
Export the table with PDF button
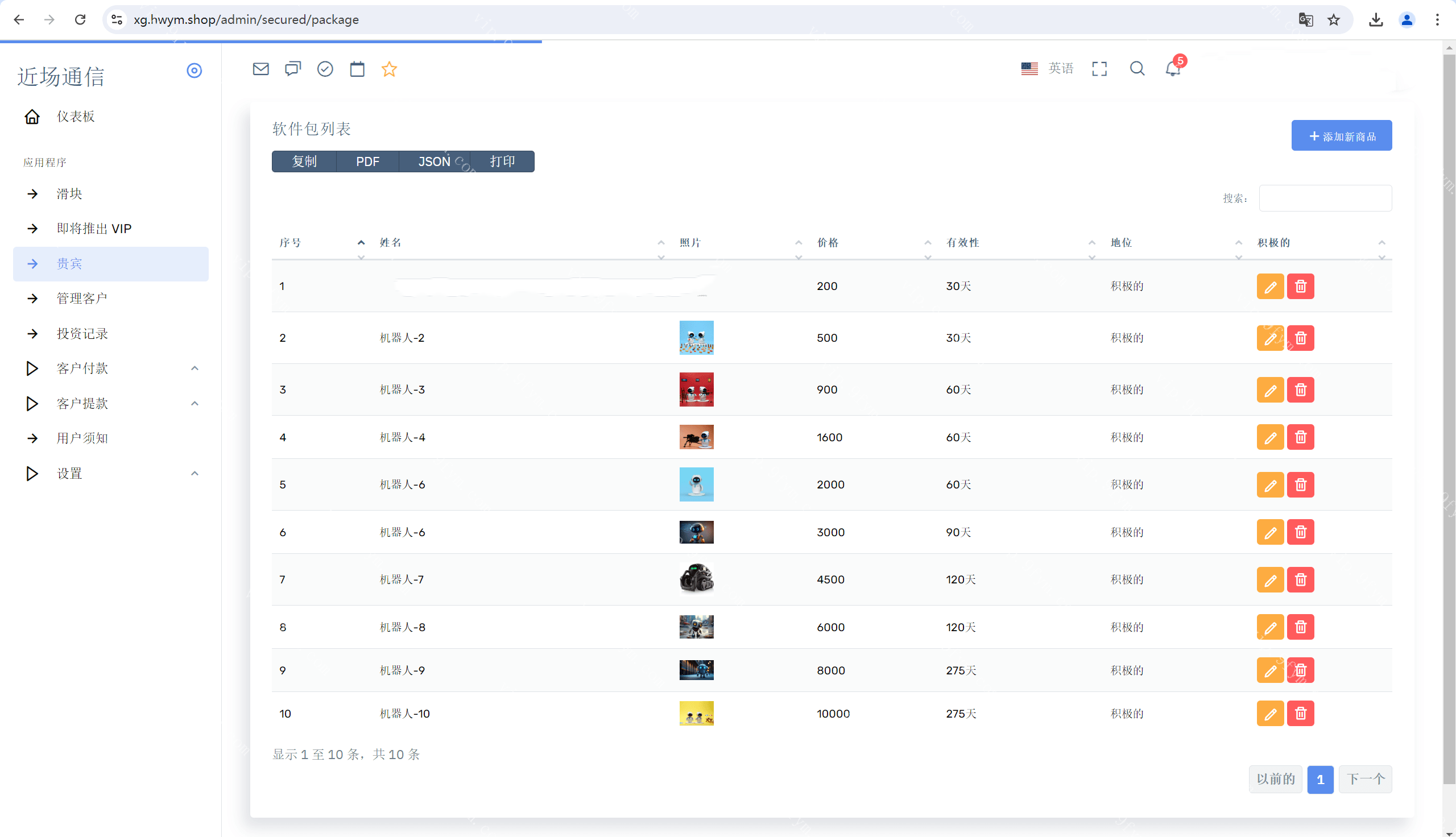(367, 161)
